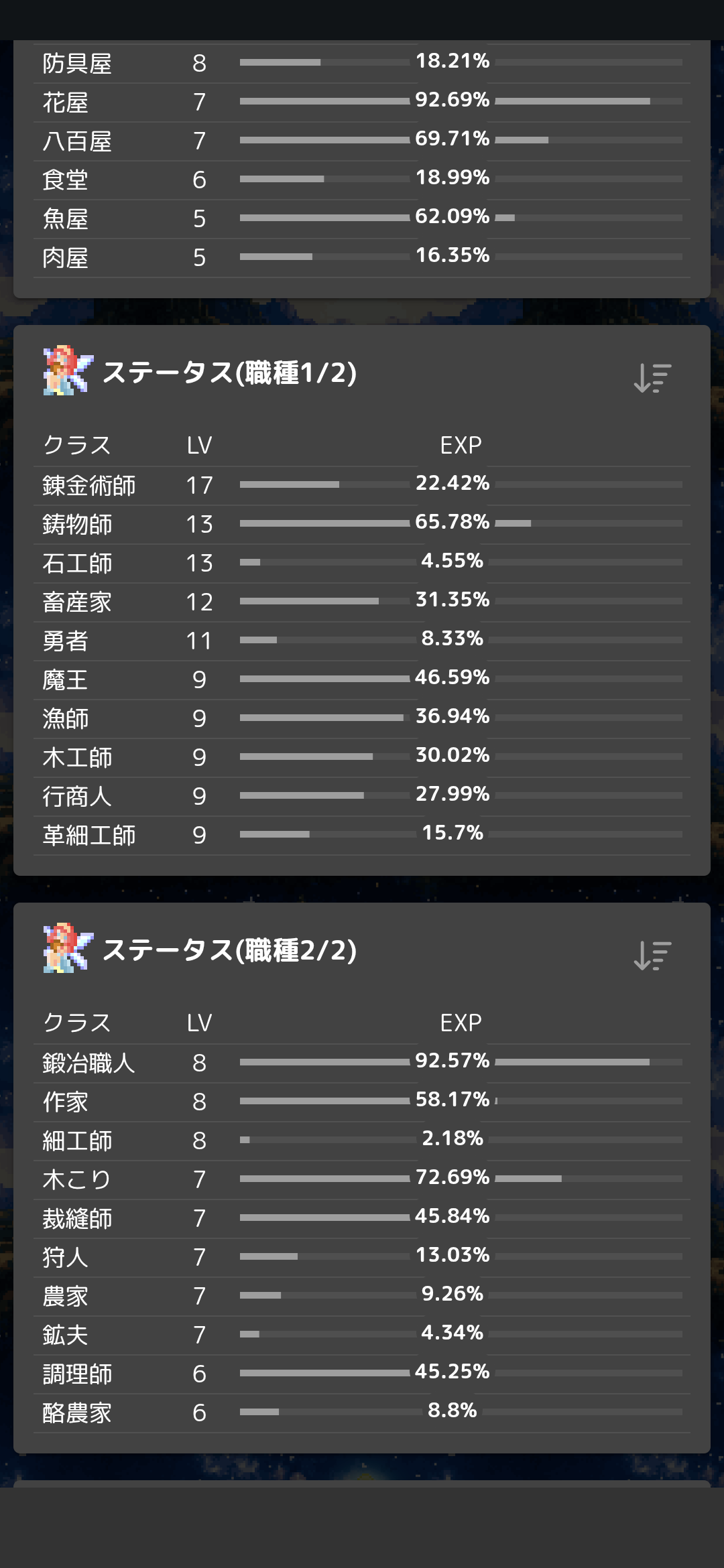Viewport: 724px width, 1568px height.
Task: Open the ステータス(職種2/2) header title
Action: point(229,950)
